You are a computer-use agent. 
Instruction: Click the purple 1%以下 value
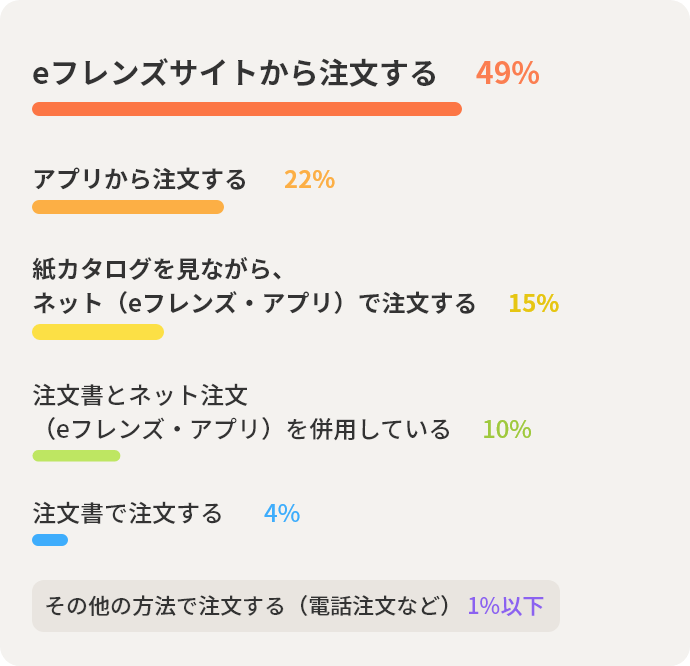(505, 606)
